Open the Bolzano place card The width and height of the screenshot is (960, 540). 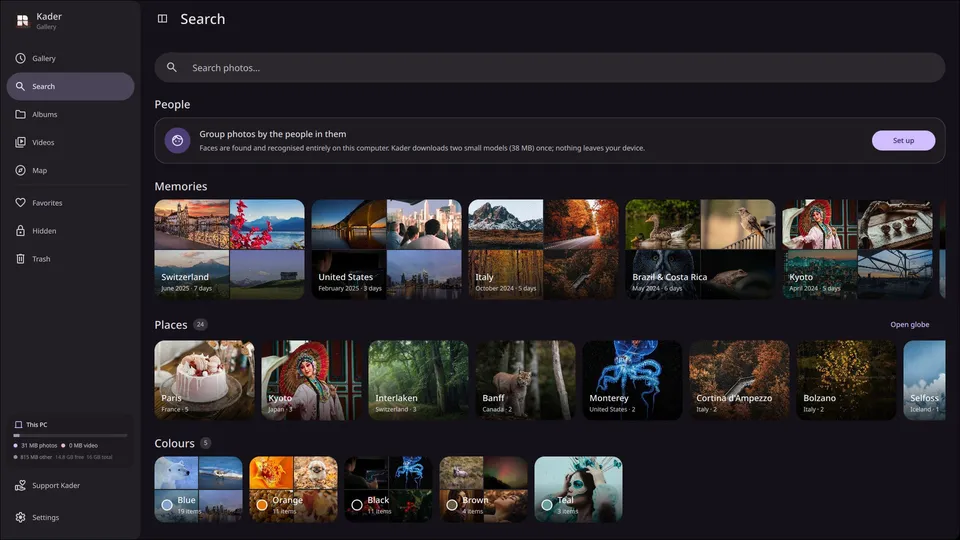tap(846, 380)
